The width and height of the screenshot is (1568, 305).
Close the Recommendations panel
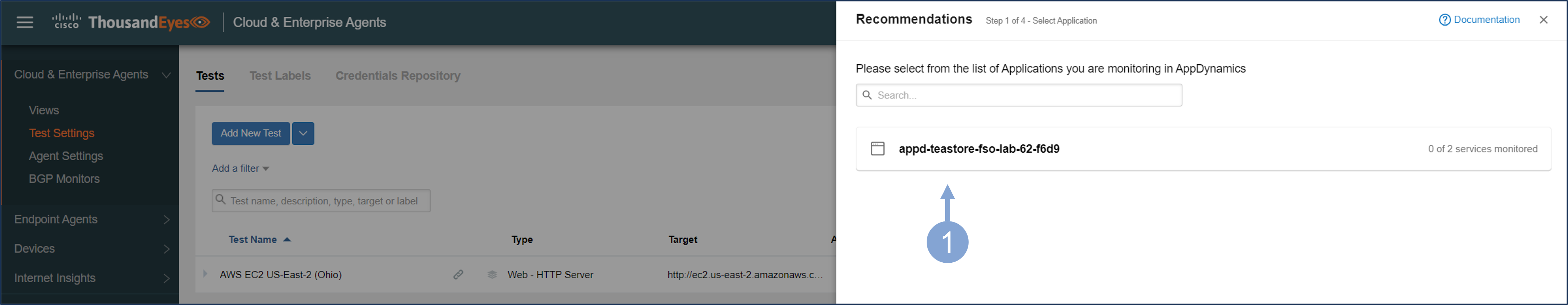(1543, 20)
